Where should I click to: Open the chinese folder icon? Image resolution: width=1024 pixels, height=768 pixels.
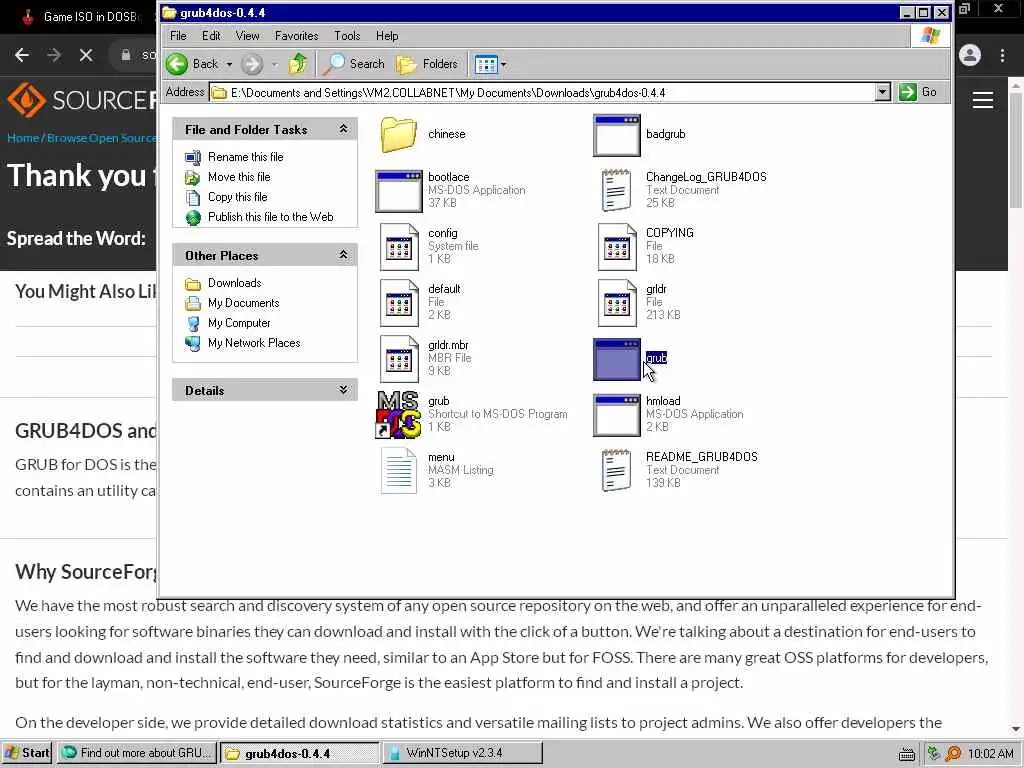tap(398, 135)
